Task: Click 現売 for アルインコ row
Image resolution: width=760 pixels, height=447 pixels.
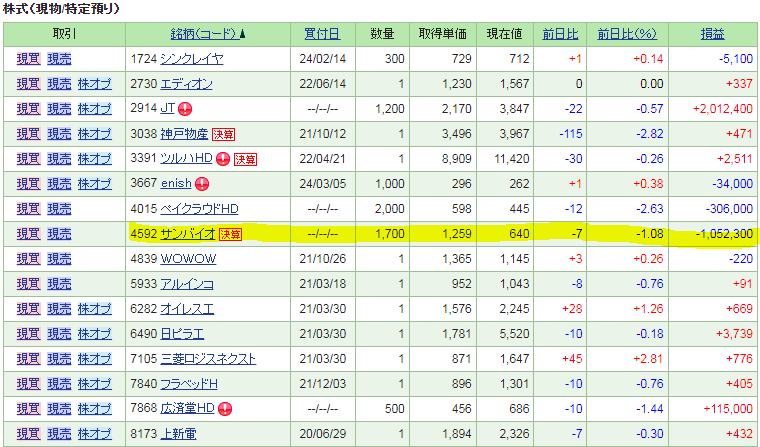Action: [x=59, y=284]
